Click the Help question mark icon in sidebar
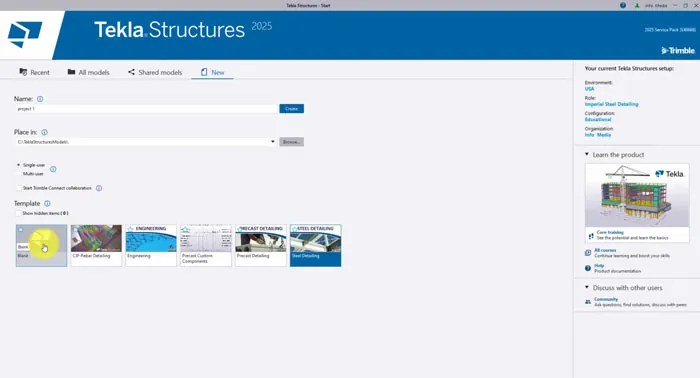The height and width of the screenshot is (378, 700). [x=588, y=268]
